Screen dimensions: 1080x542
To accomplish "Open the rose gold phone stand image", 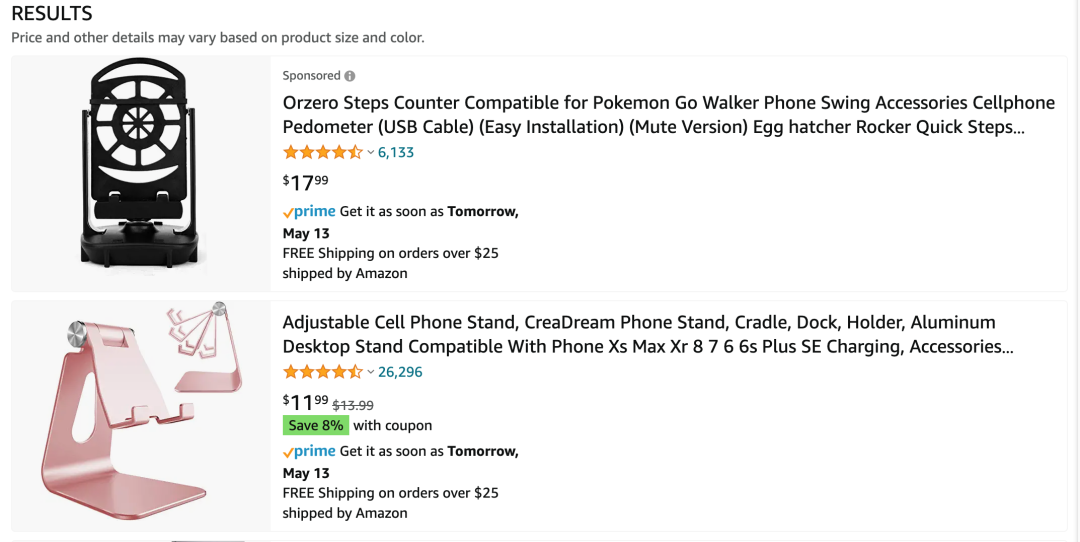I will point(141,415).
